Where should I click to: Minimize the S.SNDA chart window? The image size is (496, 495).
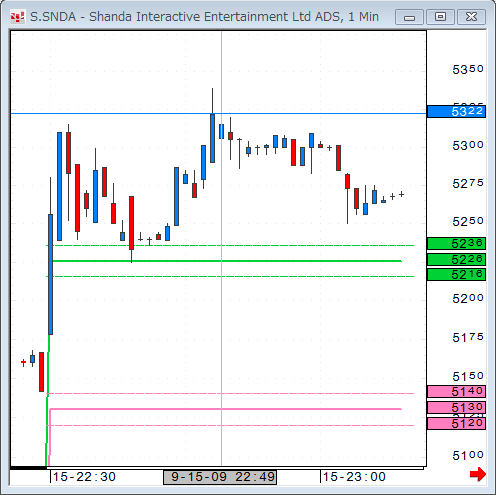pos(409,17)
